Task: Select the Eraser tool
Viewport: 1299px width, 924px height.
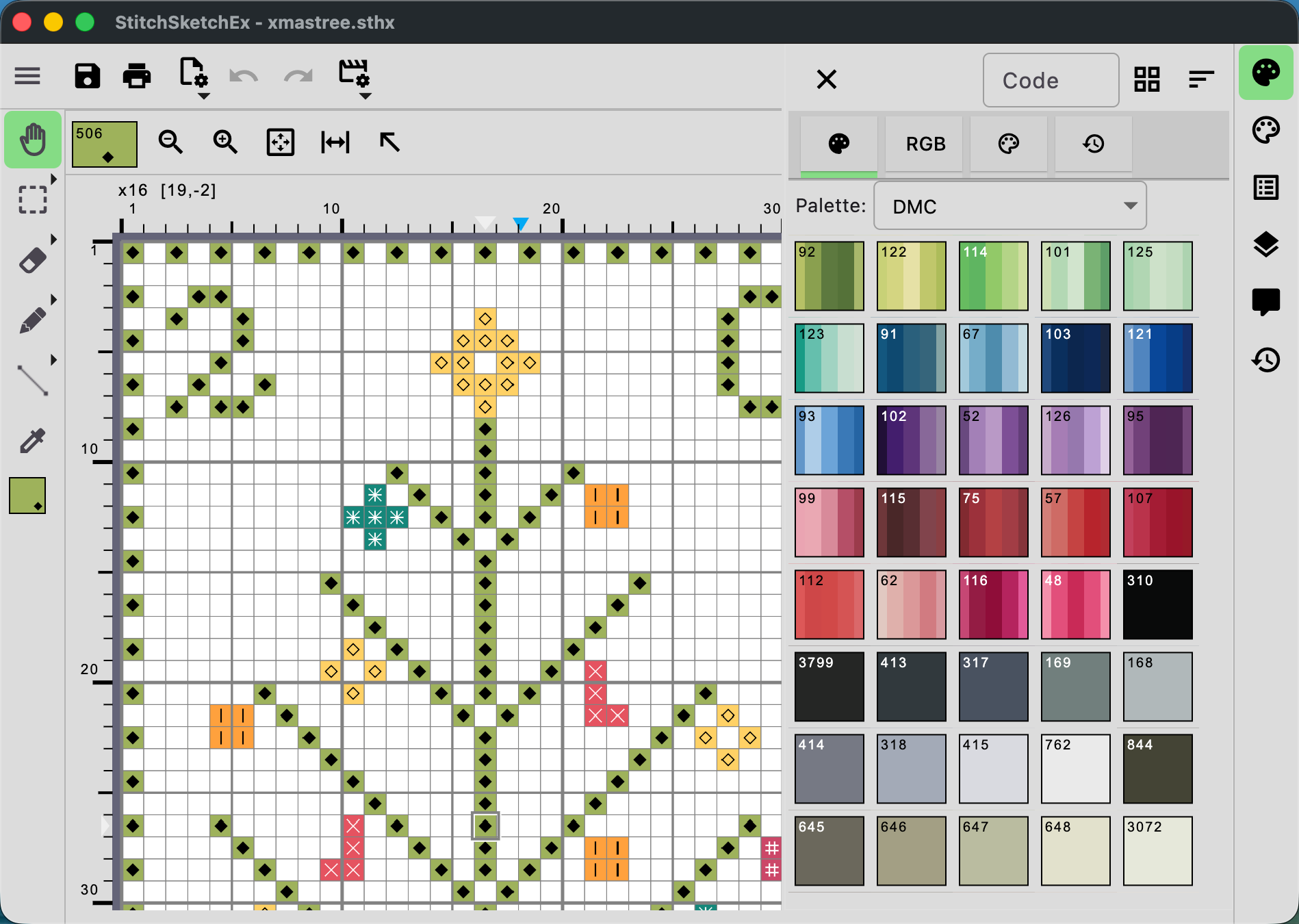Action: click(33, 260)
